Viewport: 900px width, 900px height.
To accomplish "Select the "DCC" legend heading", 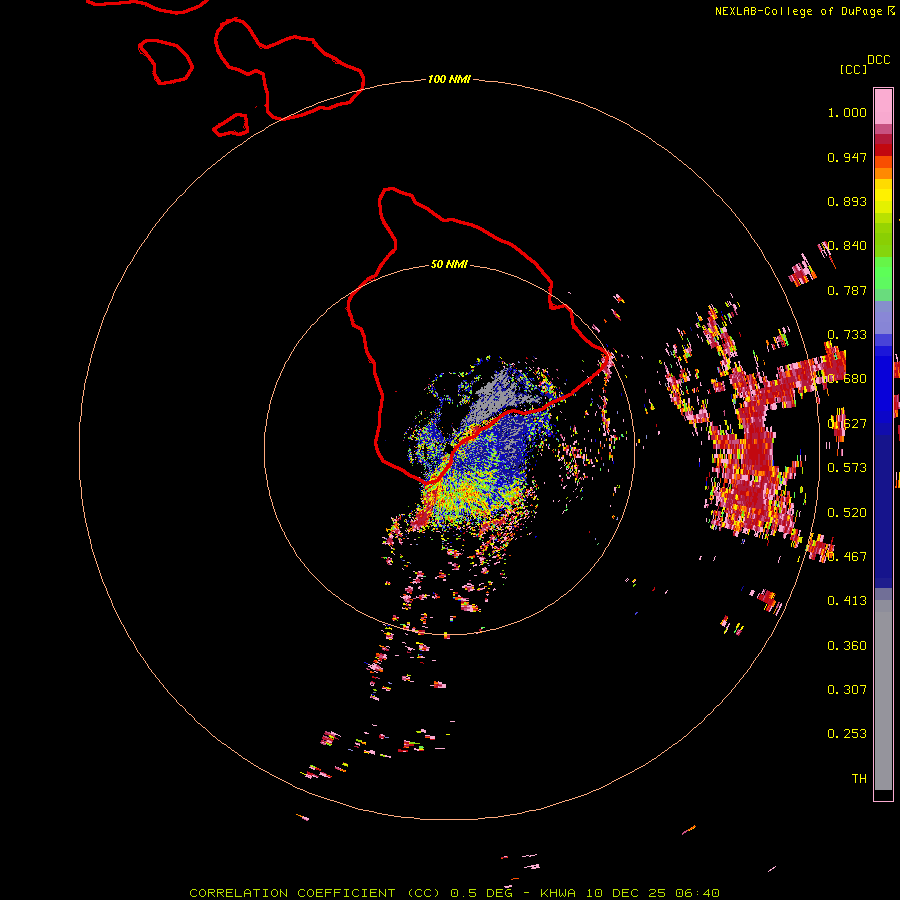I will click(878, 60).
